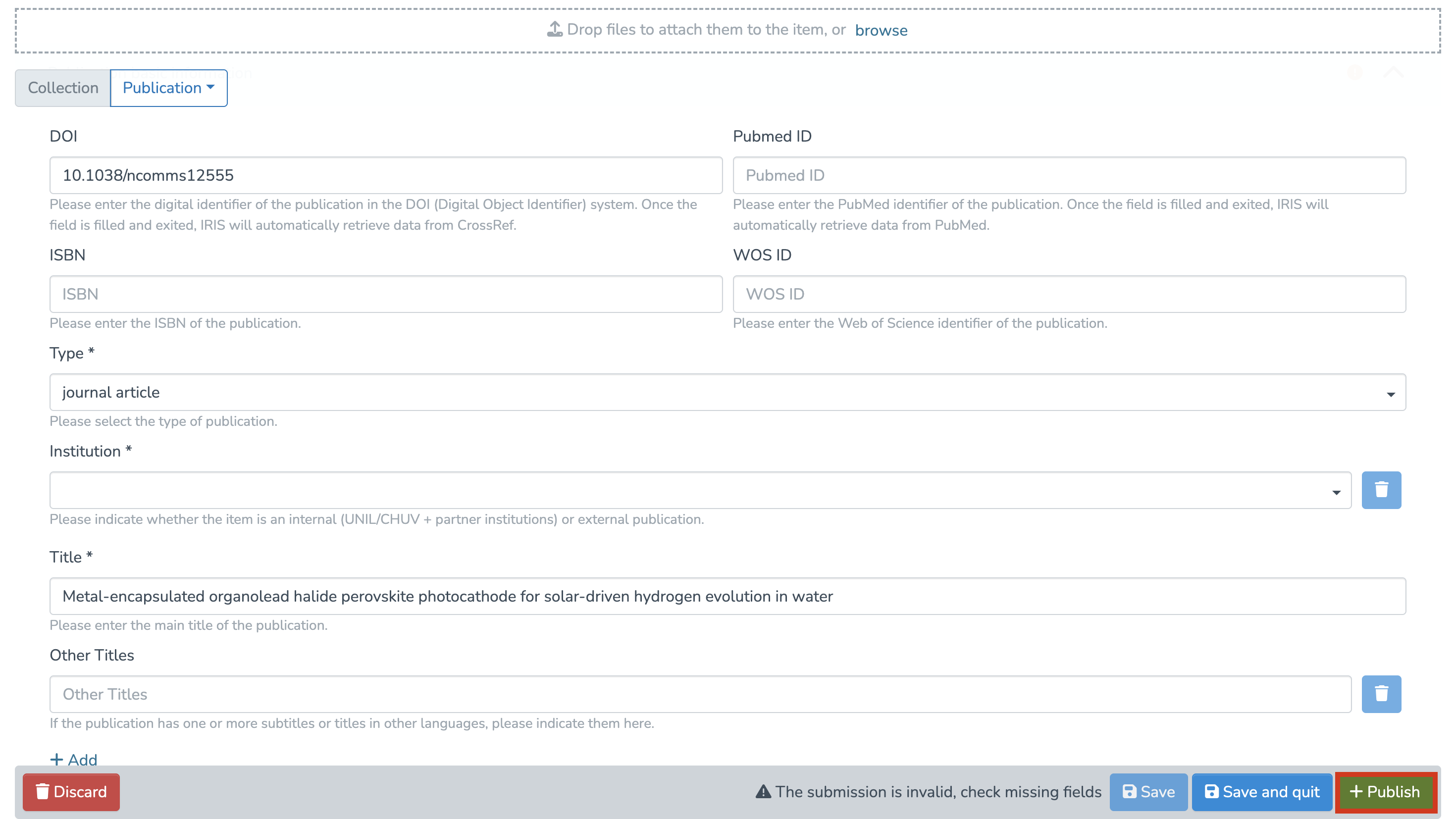This screenshot has height=819, width=1456.
Task: Click the WOS ID input box
Action: click(1069, 294)
